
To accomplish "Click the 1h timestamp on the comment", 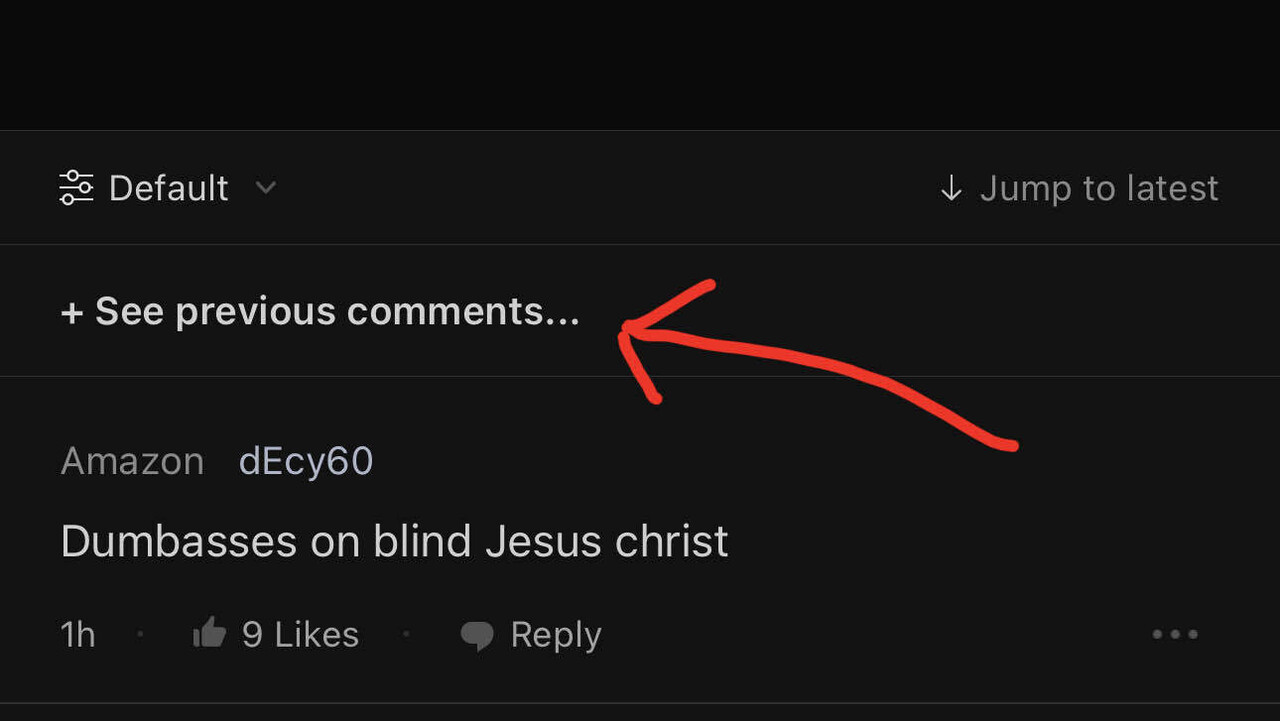I will pyautogui.click(x=77, y=633).
